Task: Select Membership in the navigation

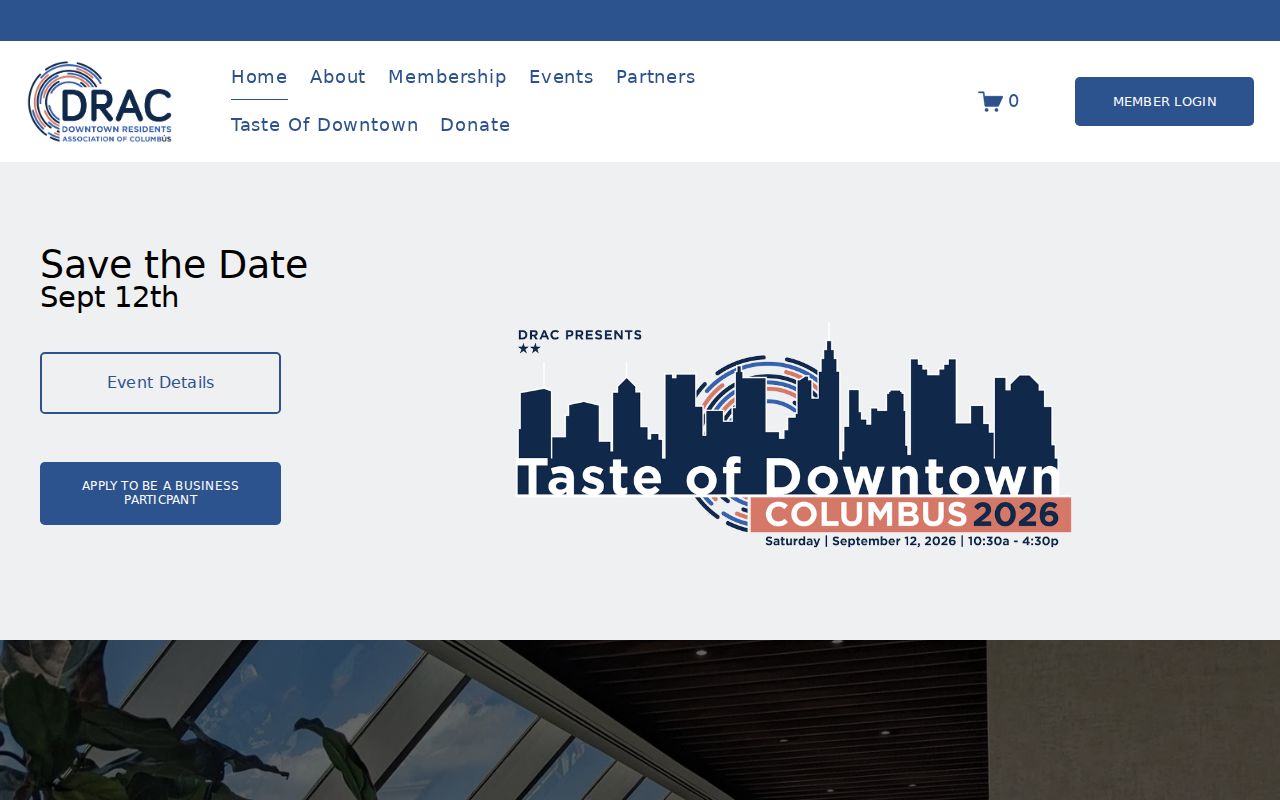Action: (447, 77)
